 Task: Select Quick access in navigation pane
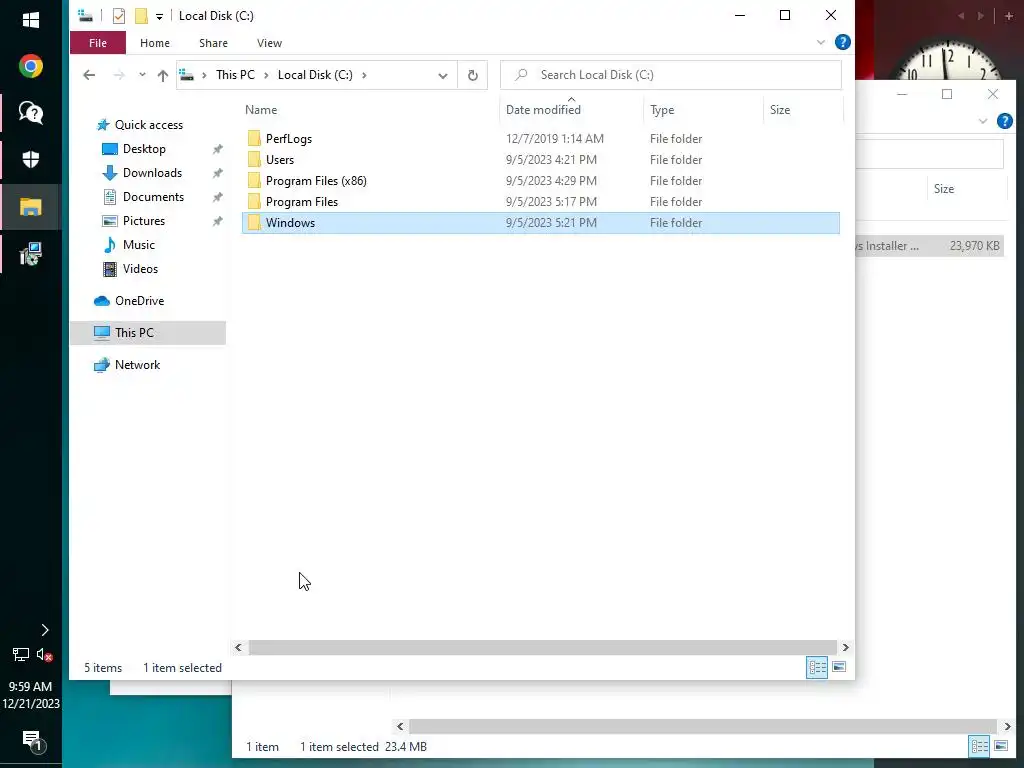coord(148,125)
